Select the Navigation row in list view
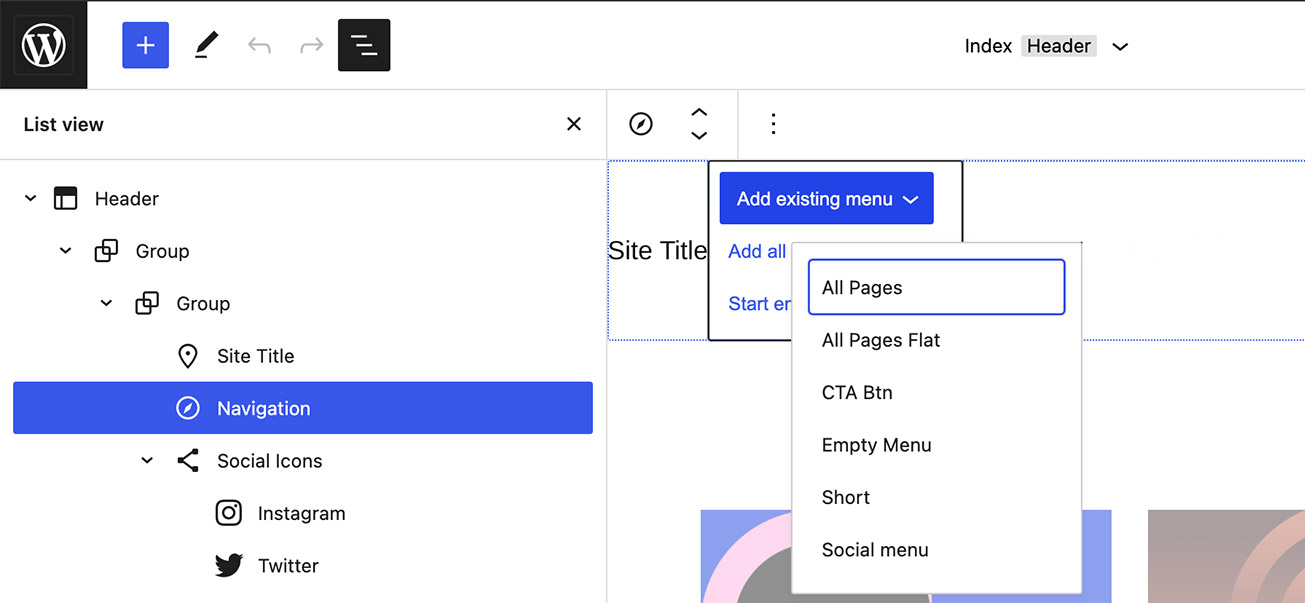 (x=303, y=408)
